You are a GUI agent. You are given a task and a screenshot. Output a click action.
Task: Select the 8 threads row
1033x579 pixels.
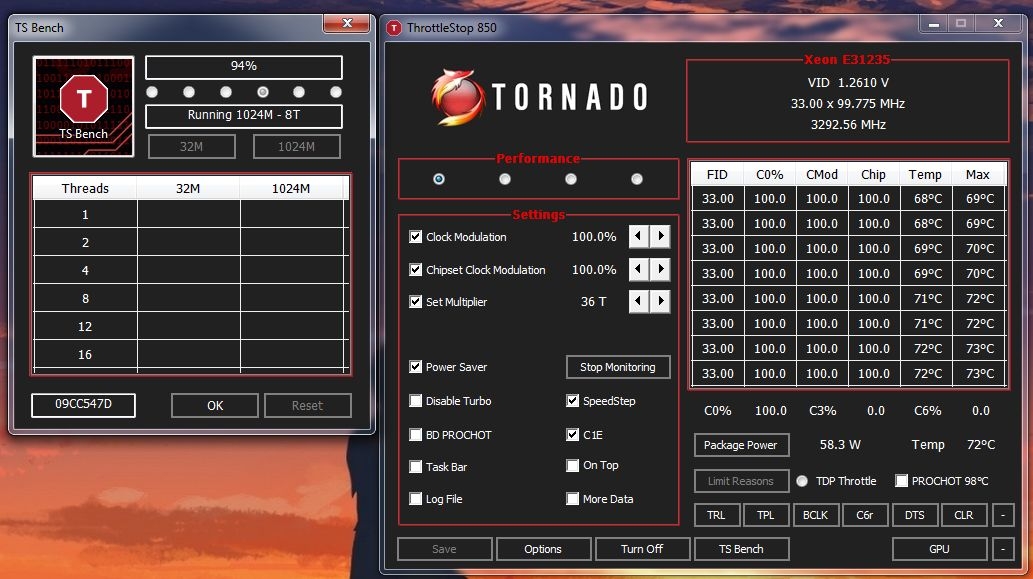pos(189,298)
